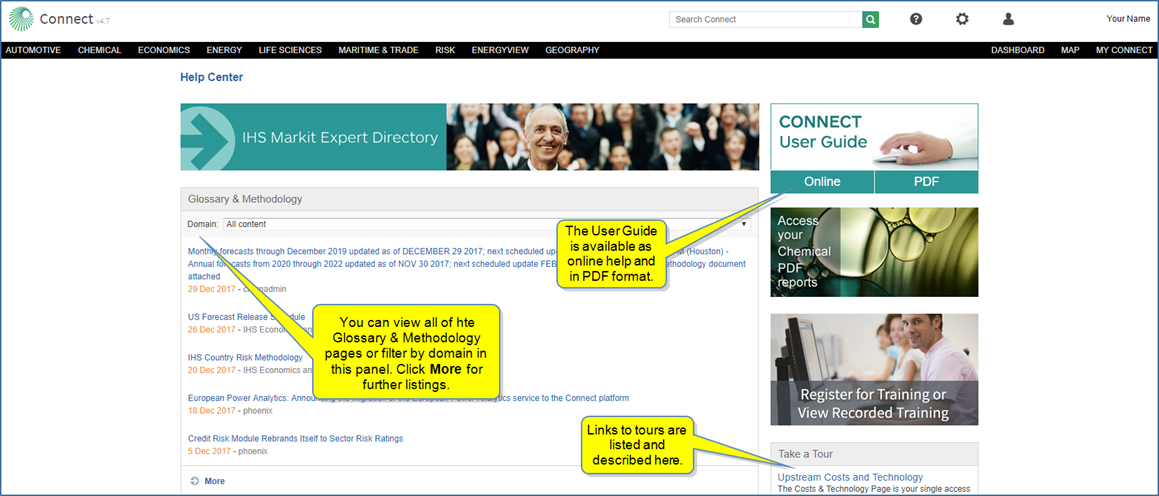This screenshot has width=1159, height=496.
Task: Open the ENERGY menu
Action: [224, 50]
